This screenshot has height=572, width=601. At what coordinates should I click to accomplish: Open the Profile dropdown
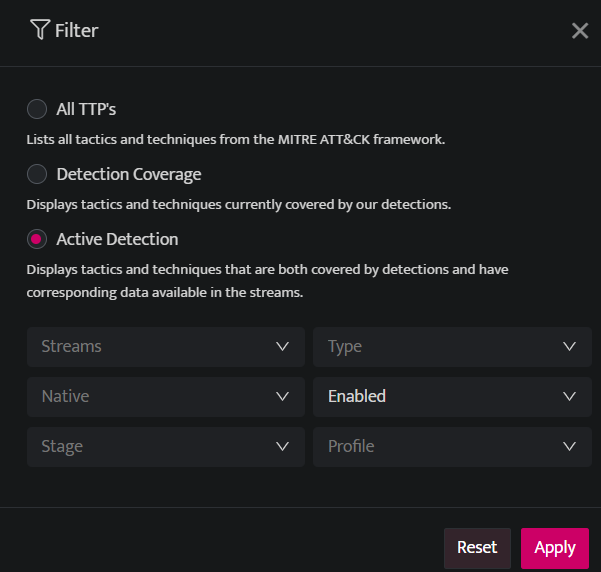pyautogui.click(x=452, y=447)
